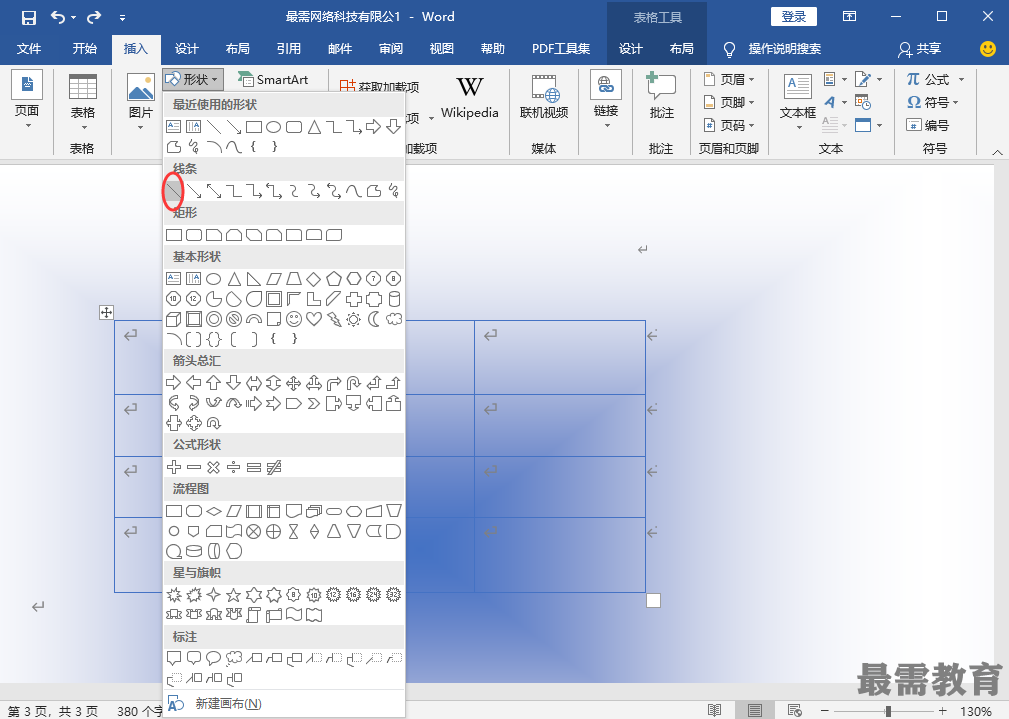Select the cube shape in basic shapes
1009x719 pixels.
pyautogui.click(x=174, y=319)
